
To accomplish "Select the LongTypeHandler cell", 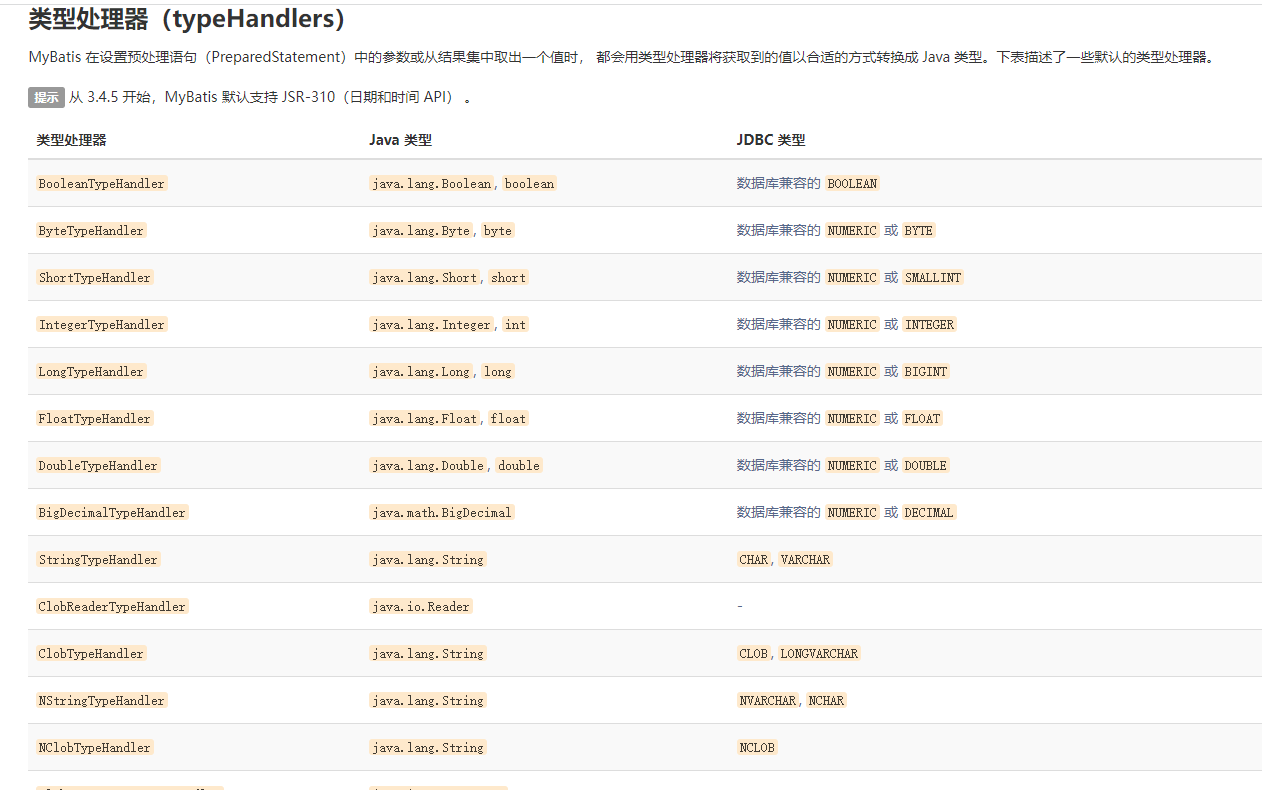I will coord(91,371).
